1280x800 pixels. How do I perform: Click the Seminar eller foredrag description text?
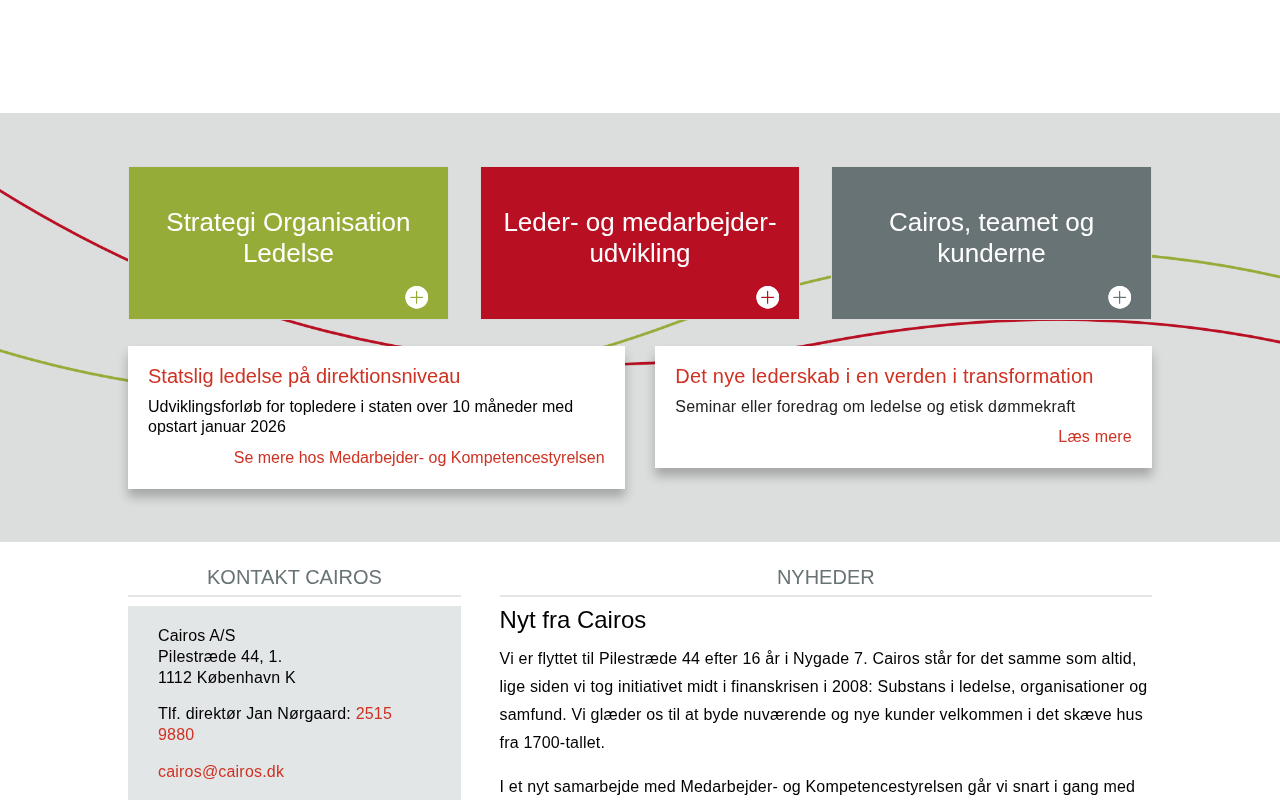coord(875,406)
